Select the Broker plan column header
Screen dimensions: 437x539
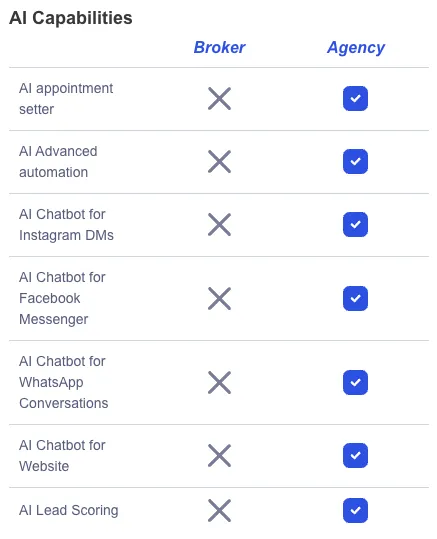pos(219,47)
